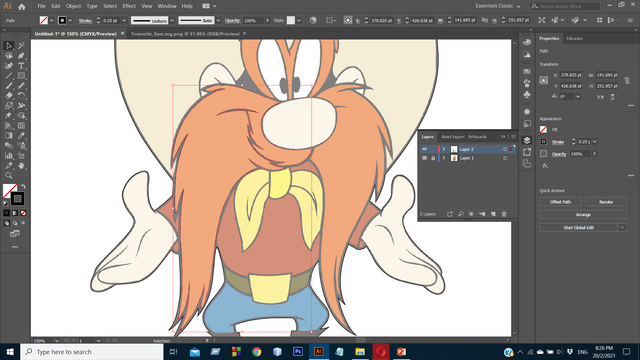Click the Illustrator Home icon
The image size is (640, 360).
pos(22,7)
